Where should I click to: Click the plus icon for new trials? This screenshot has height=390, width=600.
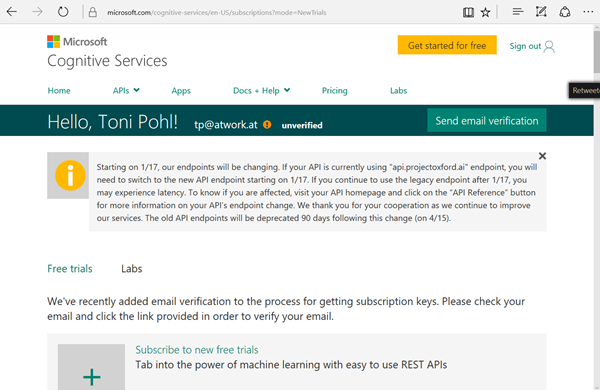(91, 377)
